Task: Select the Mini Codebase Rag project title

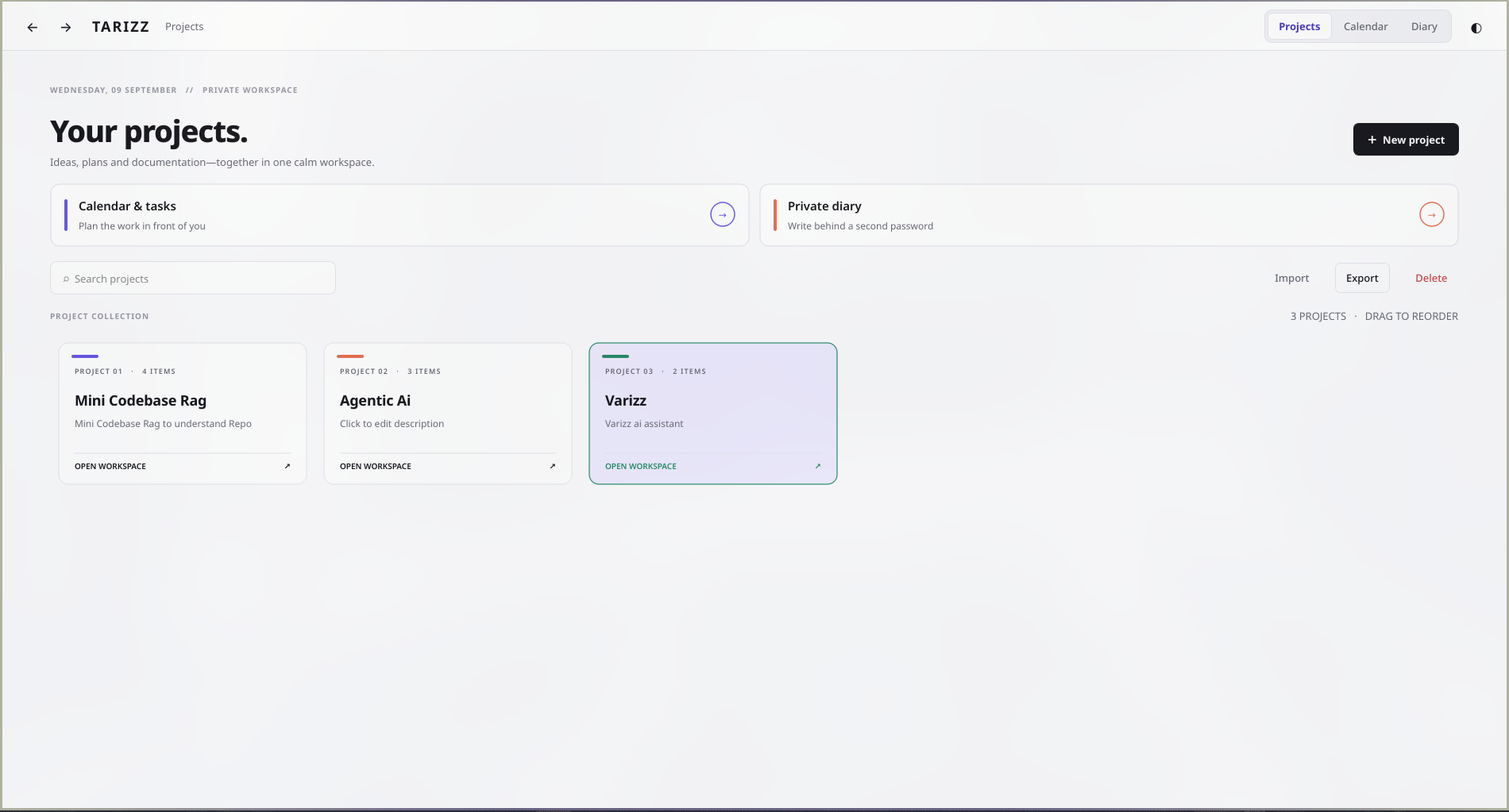Action: [x=141, y=401]
